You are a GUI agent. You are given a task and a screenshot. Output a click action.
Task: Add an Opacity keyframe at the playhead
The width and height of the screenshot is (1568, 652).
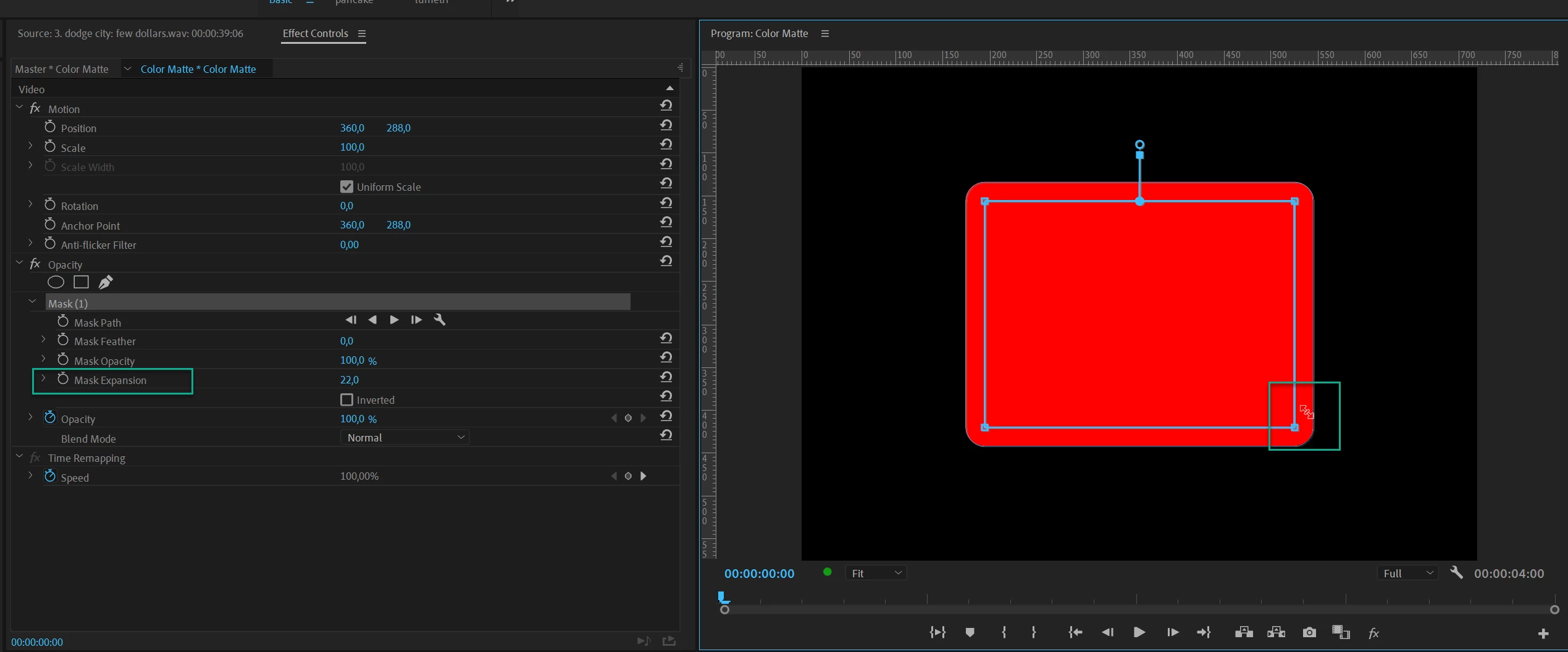click(628, 418)
